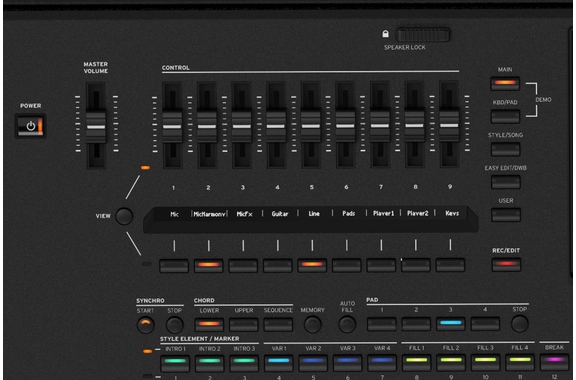The width and height of the screenshot is (576, 380).
Task: Slide the SPEAKER LOCK switch
Action: click(x=423, y=35)
